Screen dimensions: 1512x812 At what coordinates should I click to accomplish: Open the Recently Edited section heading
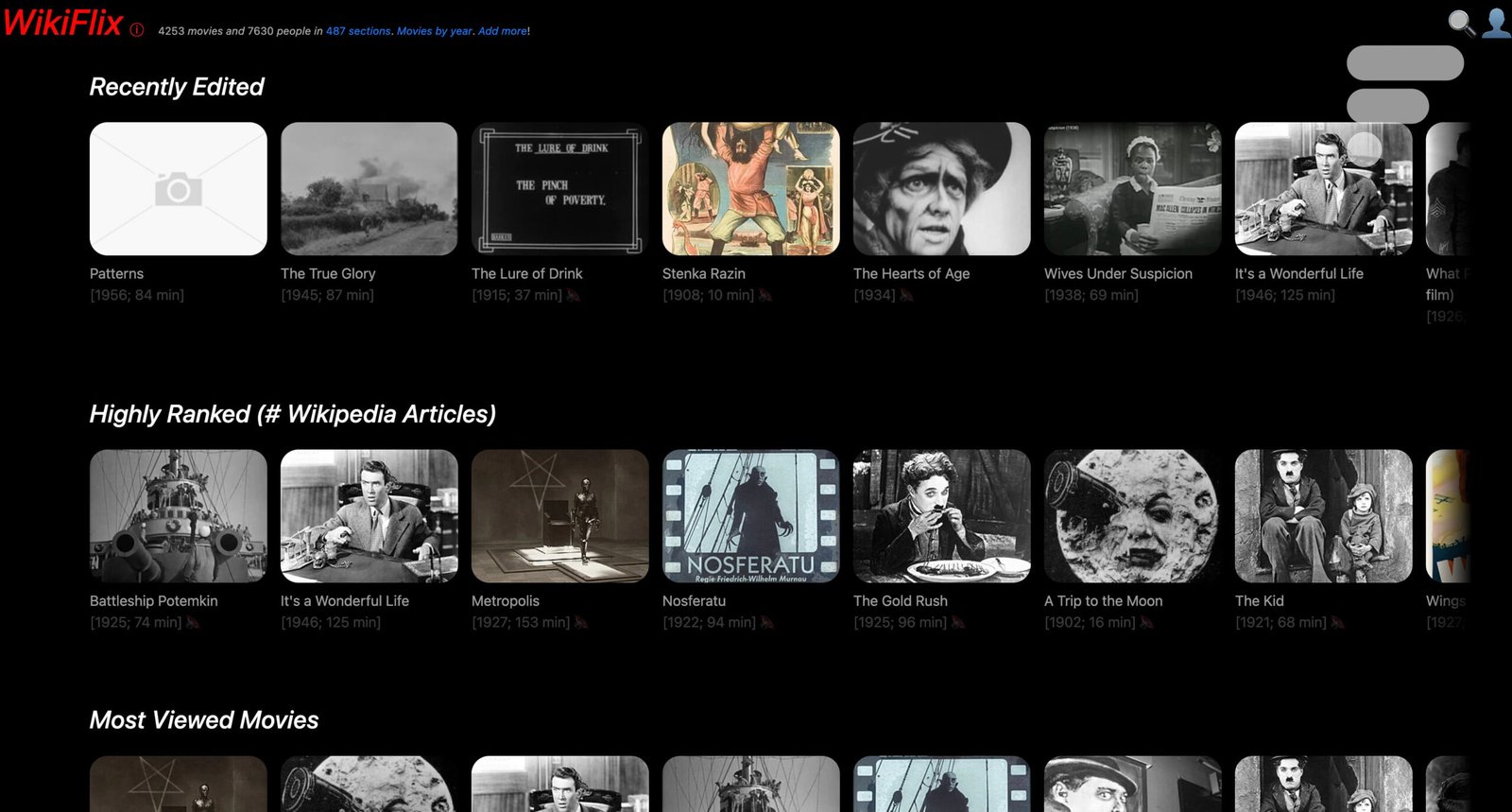click(x=177, y=87)
